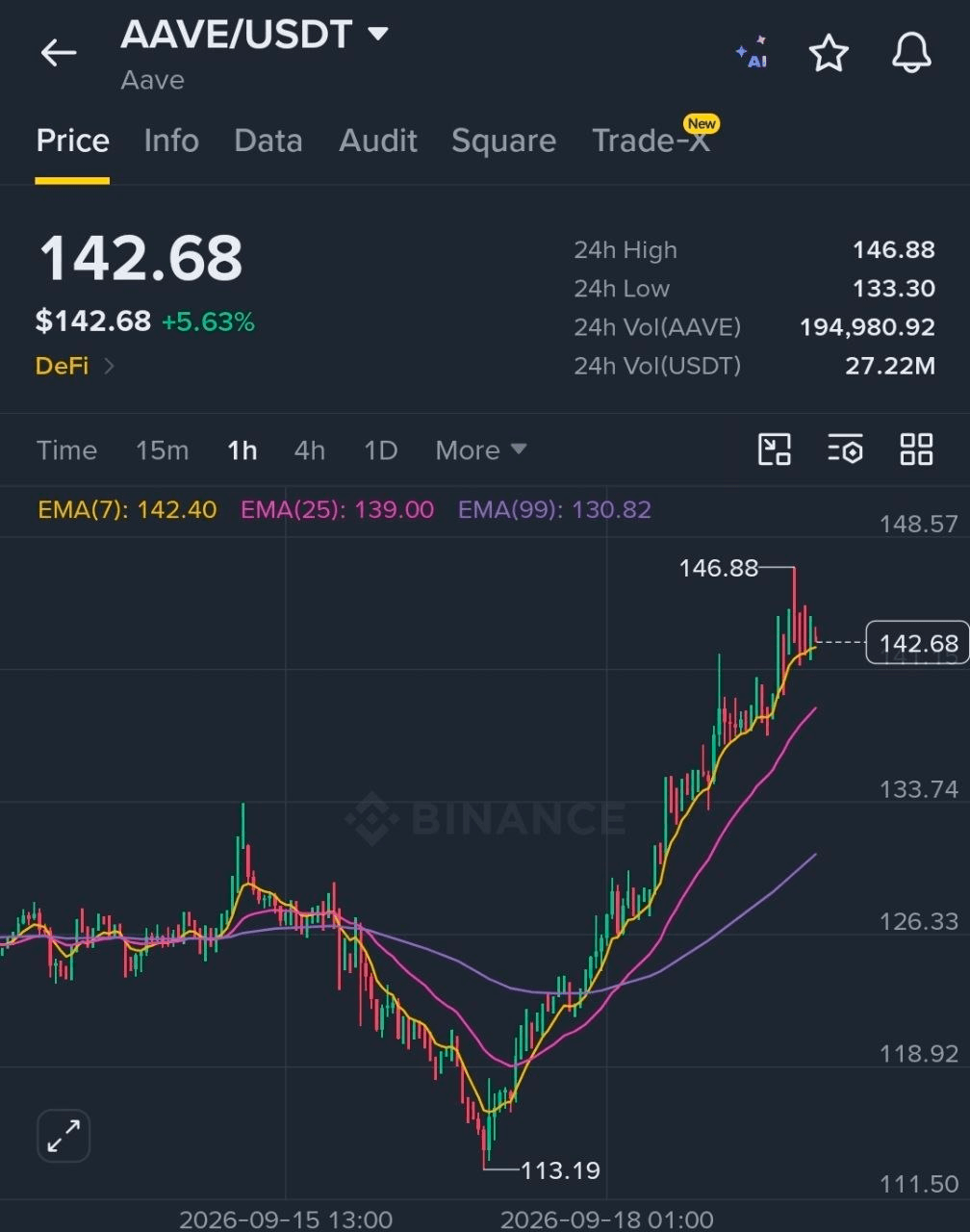Open the DeFi category chevron
This screenshot has width=970, height=1232.
[x=109, y=366]
